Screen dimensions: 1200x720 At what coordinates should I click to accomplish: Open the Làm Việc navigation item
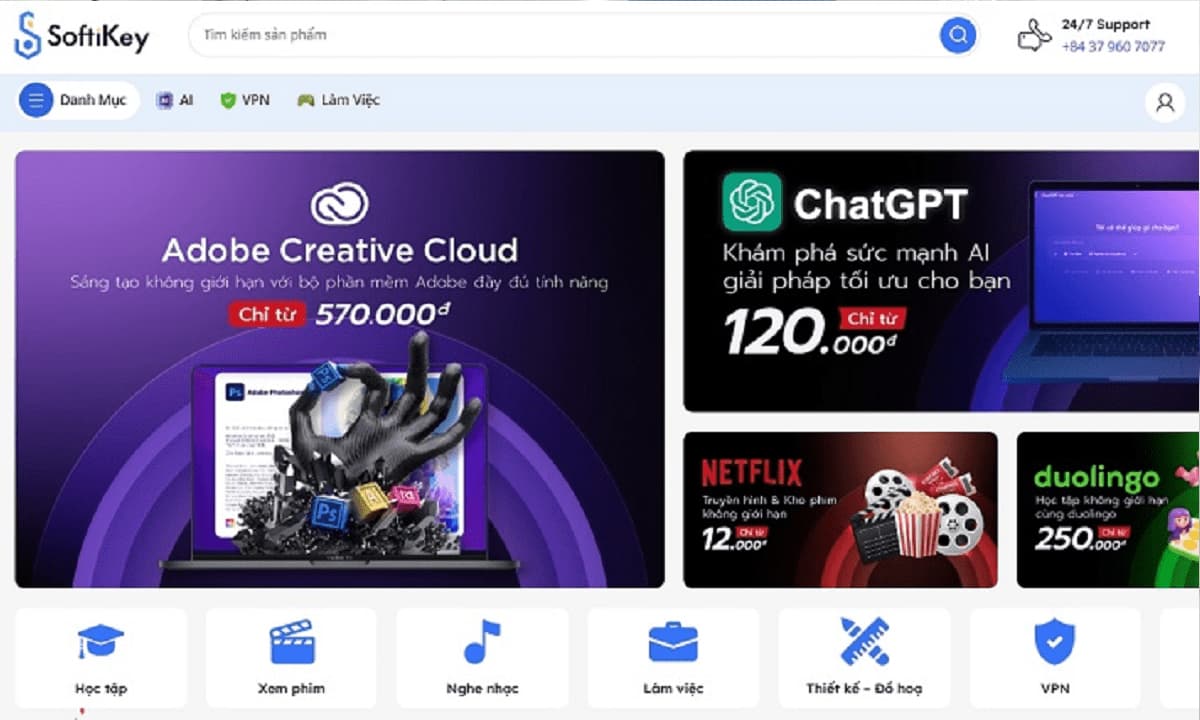(x=339, y=100)
